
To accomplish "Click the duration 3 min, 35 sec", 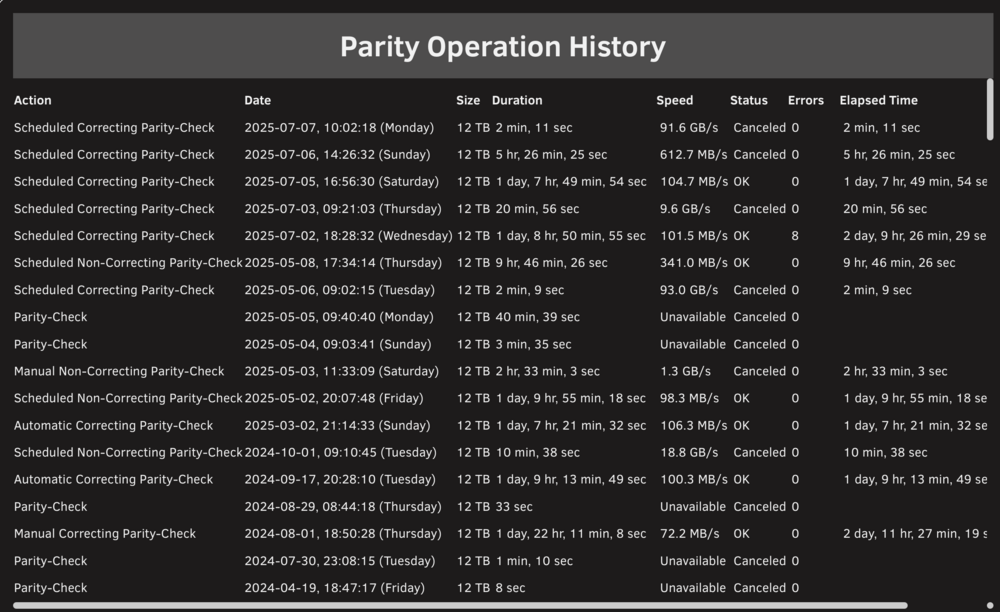I will [533, 344].
